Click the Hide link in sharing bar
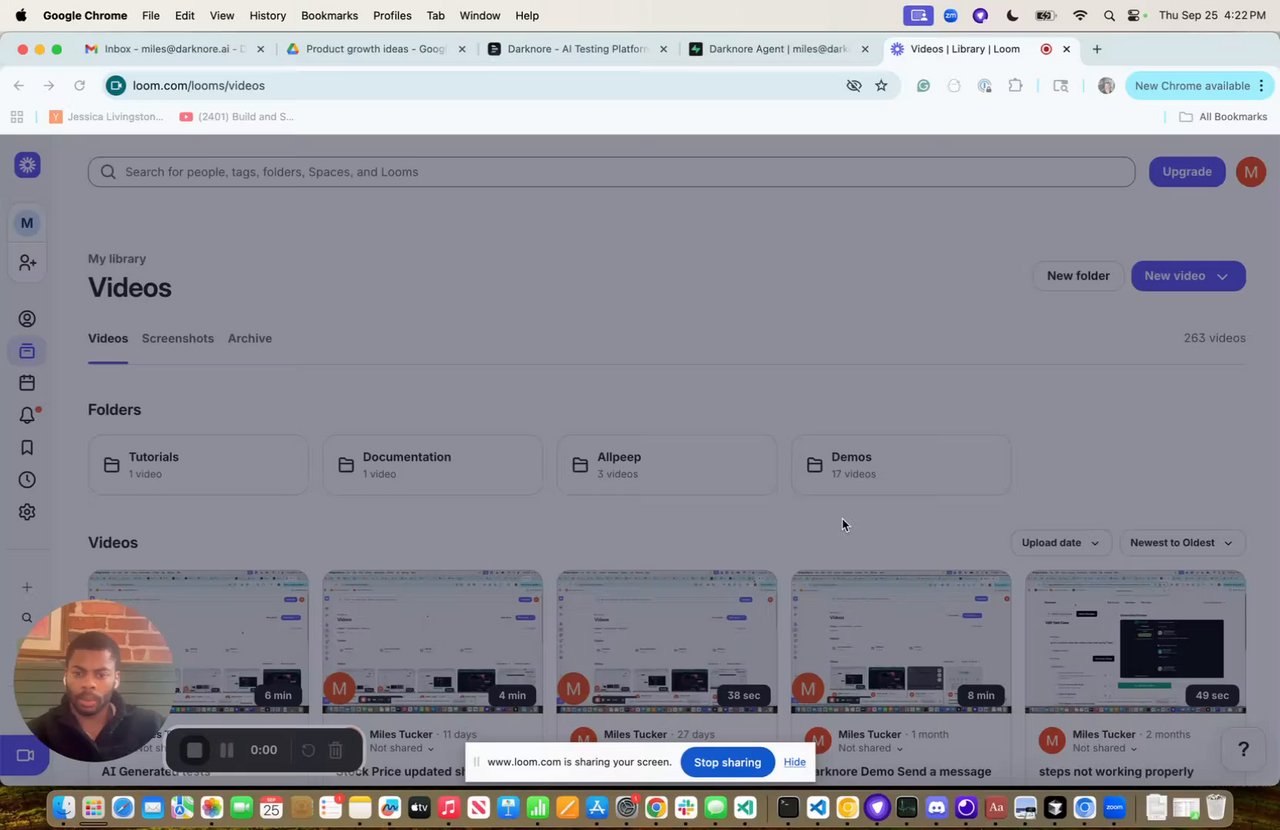 [795, 762]
